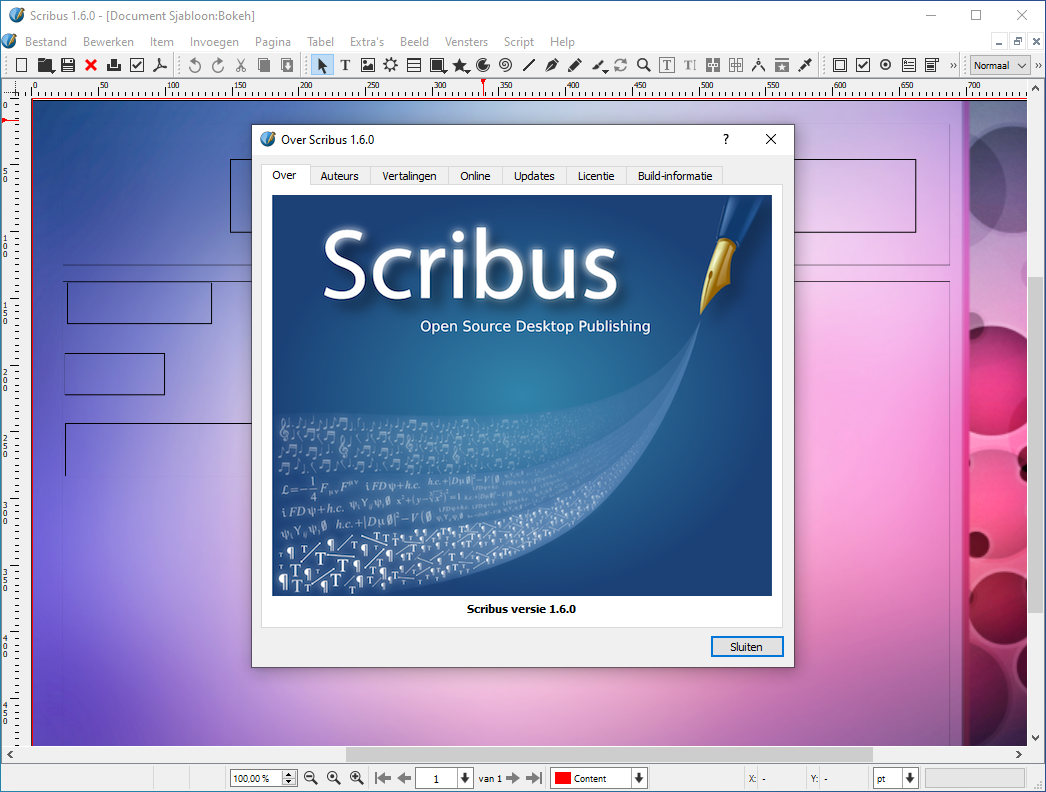Open the Save as PDF icon
This screenshot has height=792, width=1046.
coord(160,64)
